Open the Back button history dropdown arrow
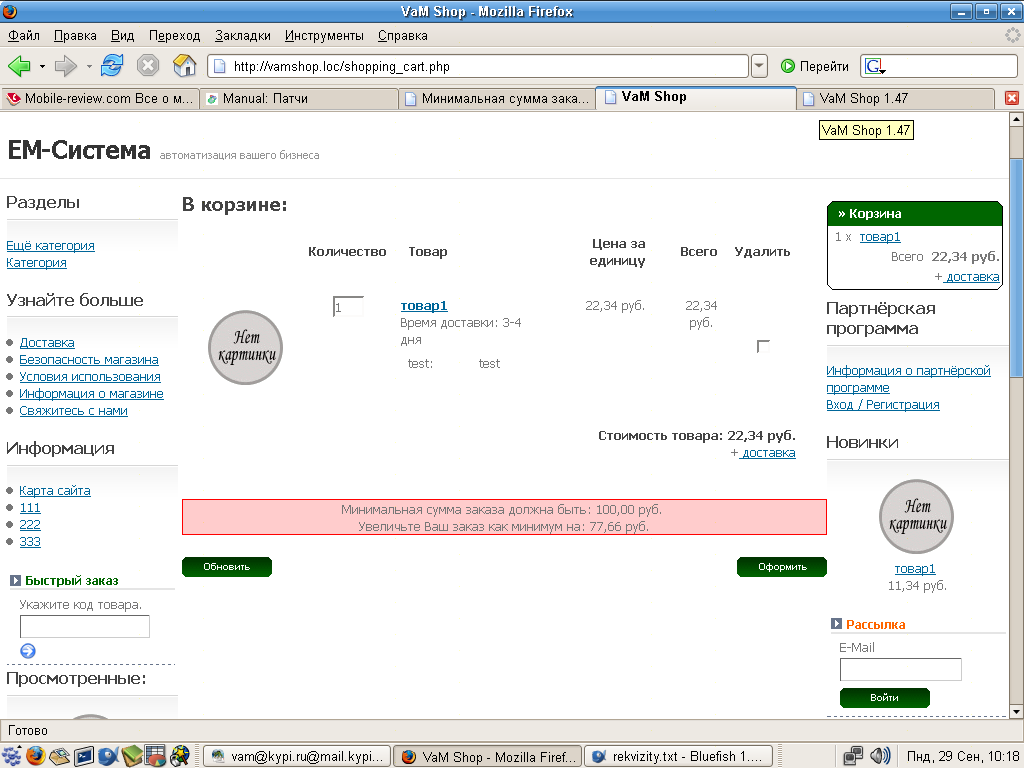1024x768 pixels. [42, 66]
